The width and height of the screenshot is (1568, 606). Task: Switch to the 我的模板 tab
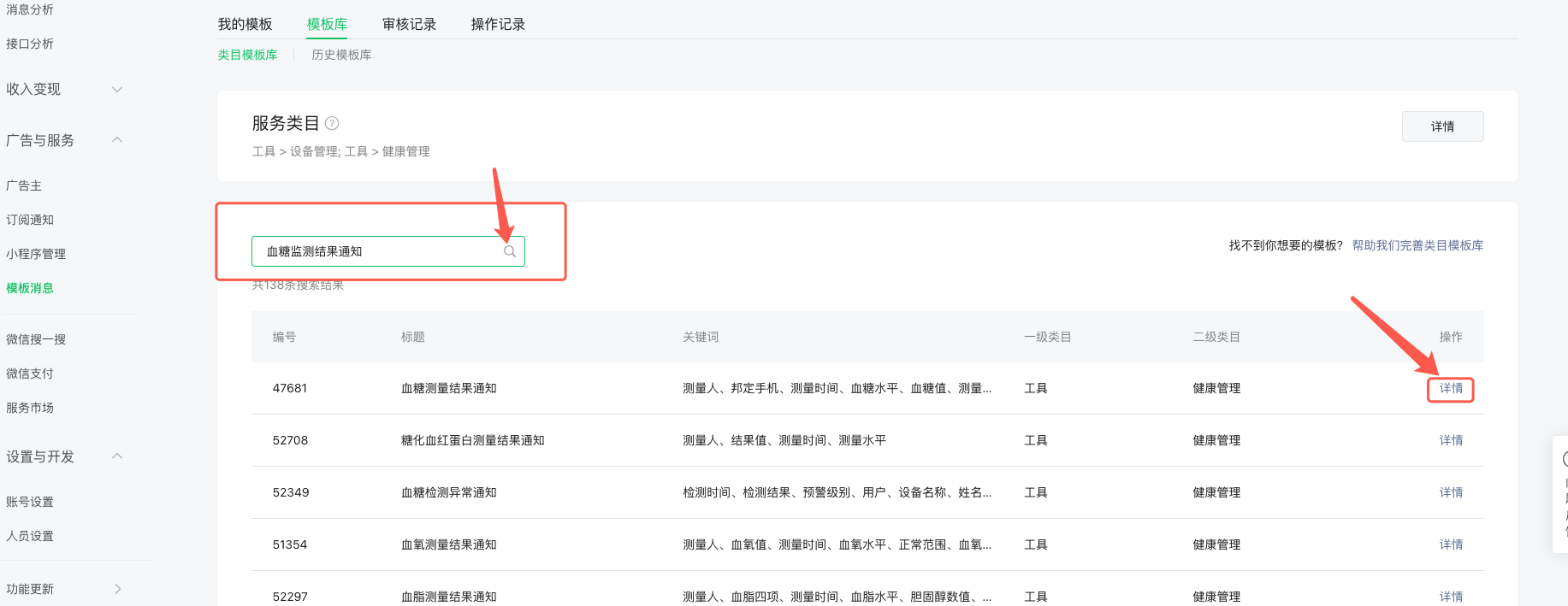coord(245,24)
